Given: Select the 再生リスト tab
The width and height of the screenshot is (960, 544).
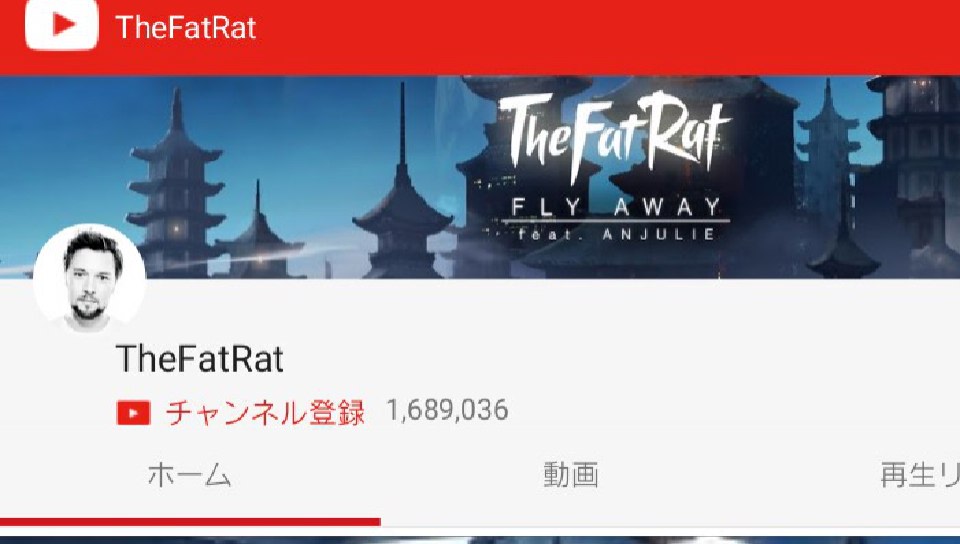Looking at the screenshot, I should pos(920,475).
